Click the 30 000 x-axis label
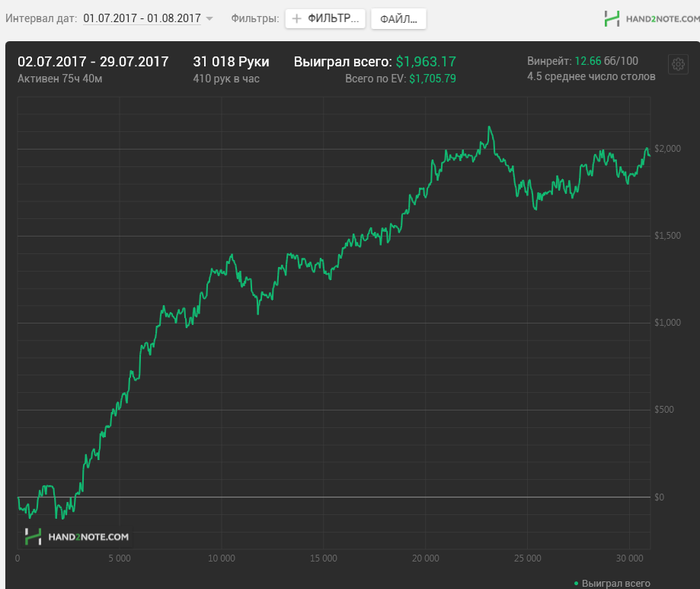Screen dimensions: 700x589 (x=629, y=559)
